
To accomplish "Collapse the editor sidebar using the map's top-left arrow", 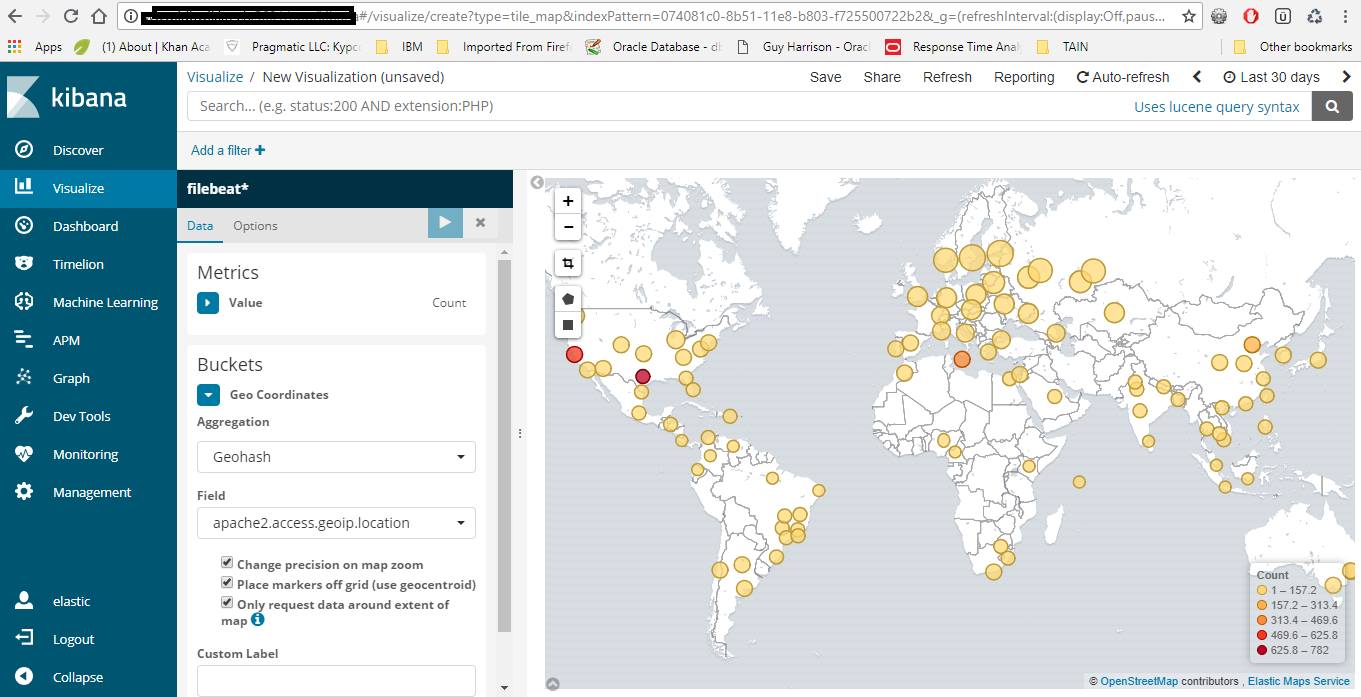I will 537,182.
